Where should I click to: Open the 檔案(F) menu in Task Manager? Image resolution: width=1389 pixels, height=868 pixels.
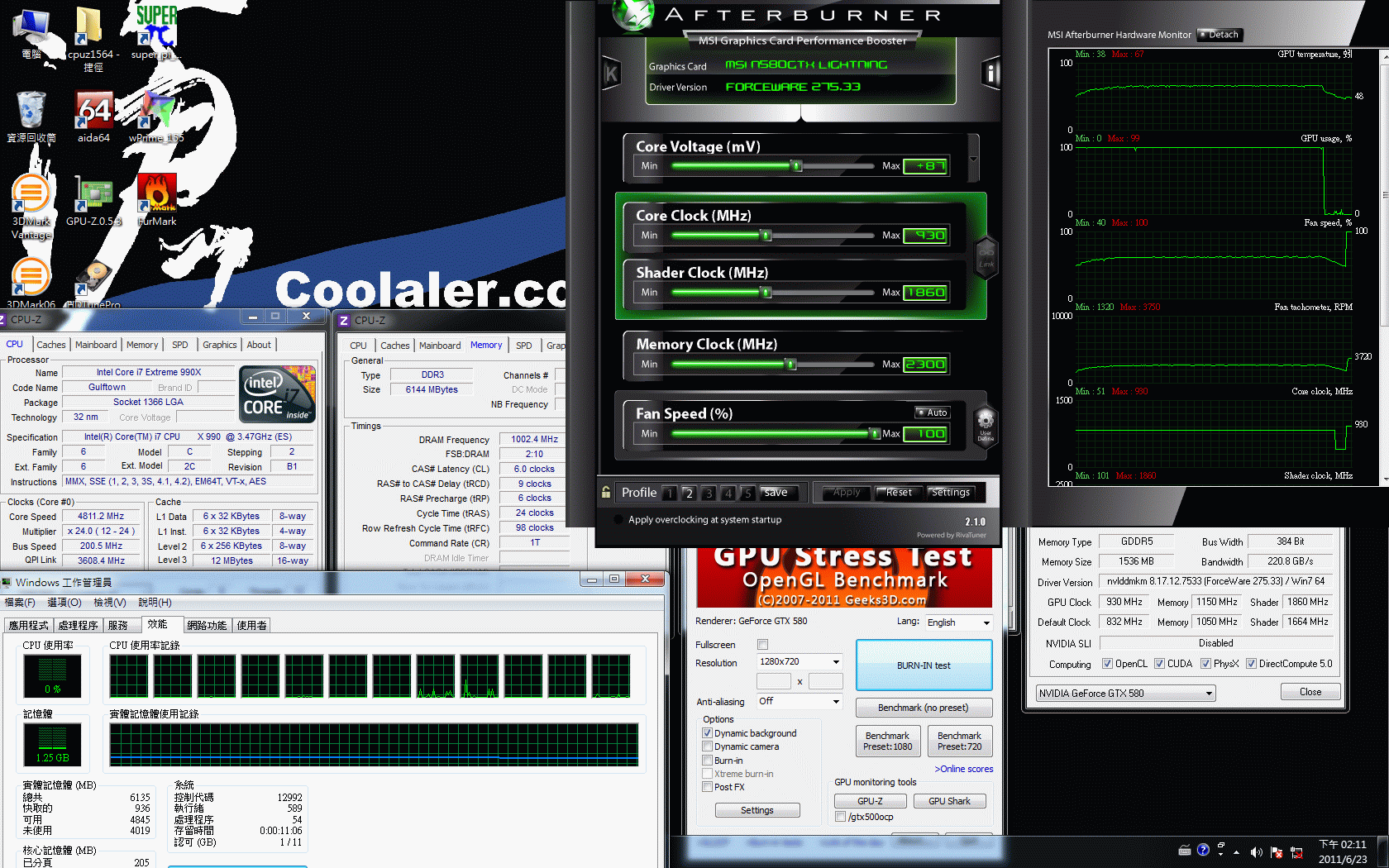20,603
